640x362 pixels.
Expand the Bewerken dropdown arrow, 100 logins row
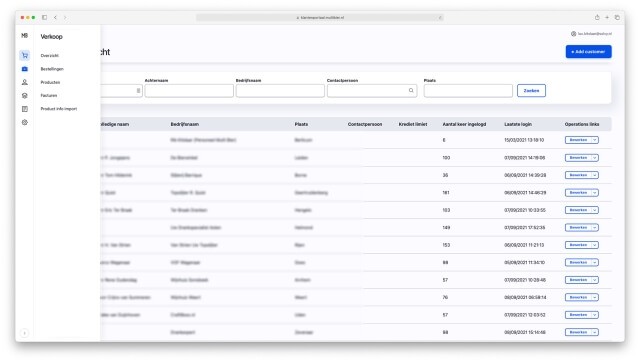click(595, 158)
